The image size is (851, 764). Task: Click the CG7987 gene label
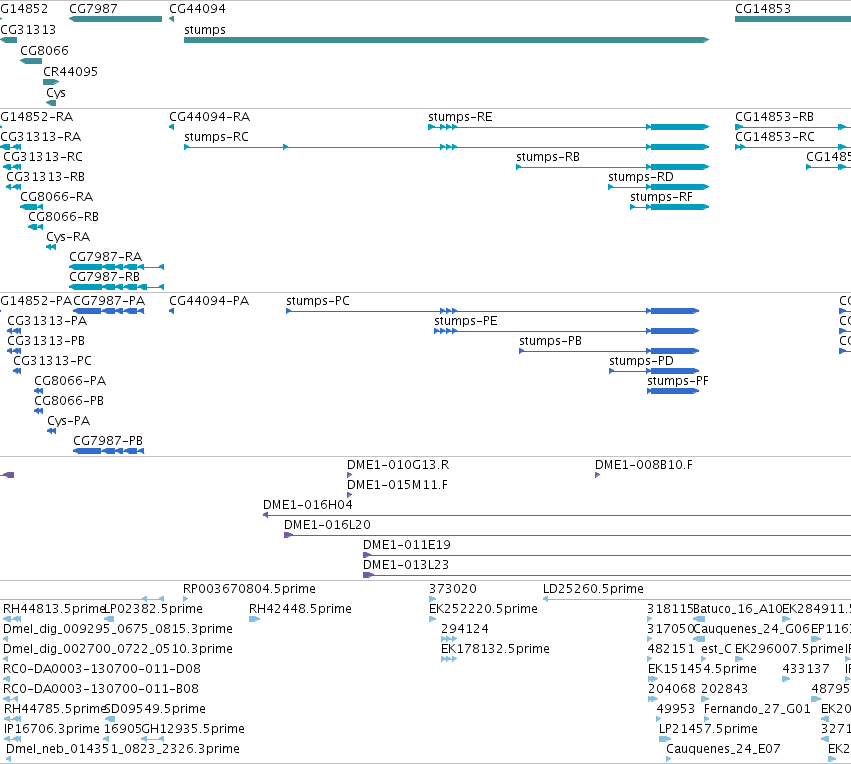click(x=93, y=9)
